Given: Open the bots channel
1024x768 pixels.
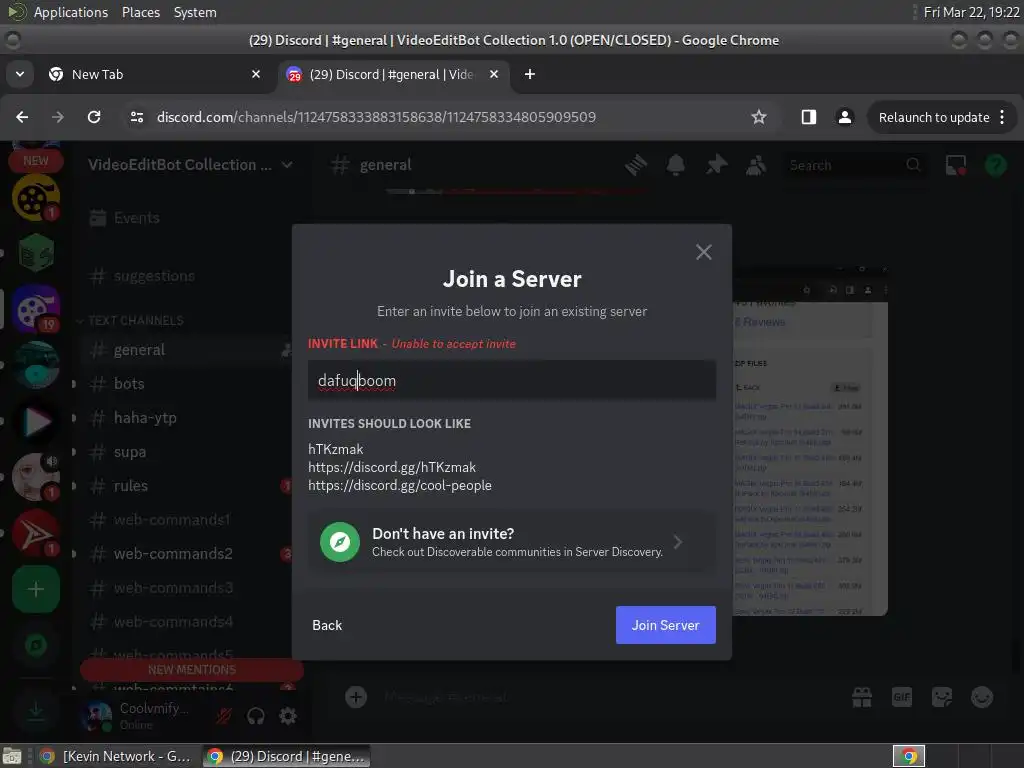Looking at the screenshot, I should (x=129, y=384).
